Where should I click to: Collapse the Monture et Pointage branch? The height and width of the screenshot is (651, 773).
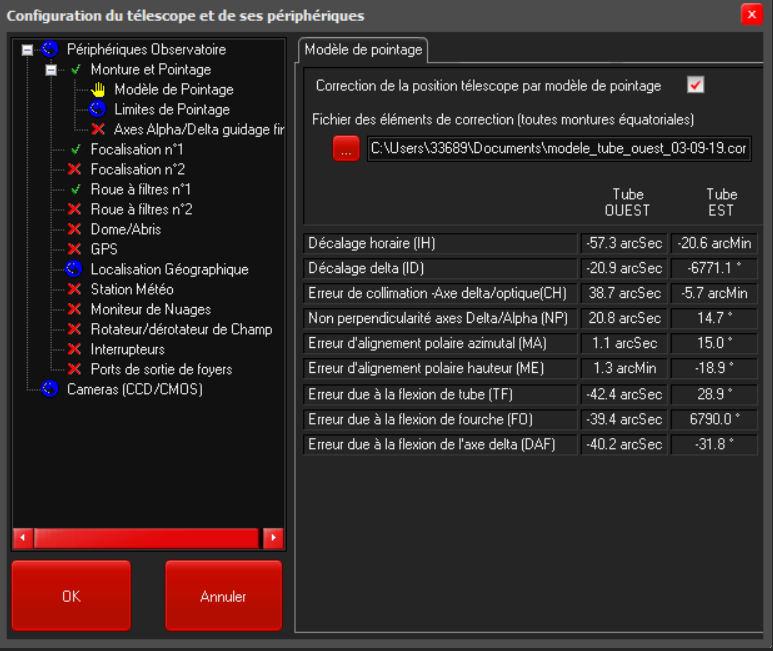(51, 70)
